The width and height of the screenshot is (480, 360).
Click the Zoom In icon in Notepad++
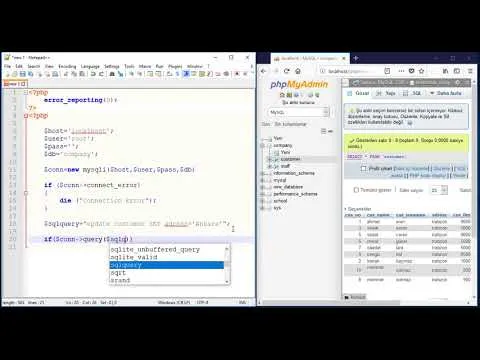131,74
